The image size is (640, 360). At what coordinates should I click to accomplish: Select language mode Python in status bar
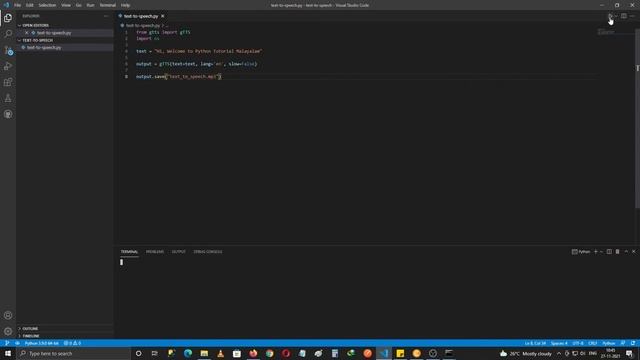pyautogui.click(x=609, y=343)
